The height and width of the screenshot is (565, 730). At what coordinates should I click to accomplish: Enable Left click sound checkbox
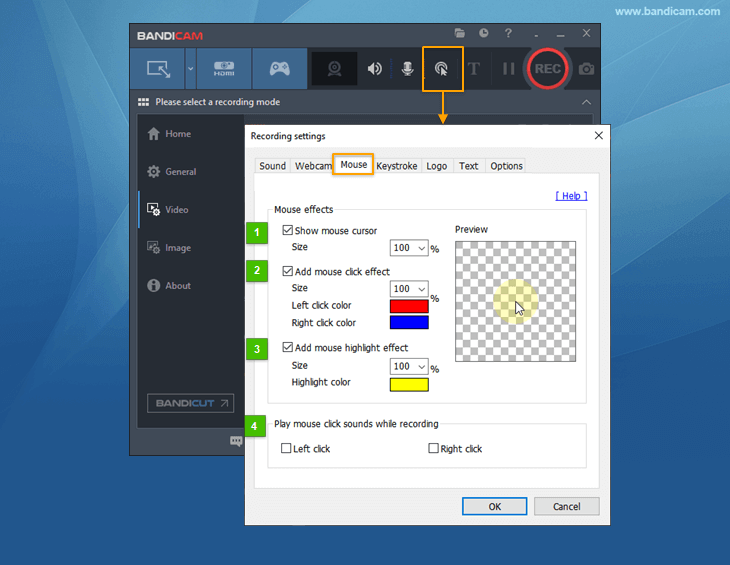[286, 448]
